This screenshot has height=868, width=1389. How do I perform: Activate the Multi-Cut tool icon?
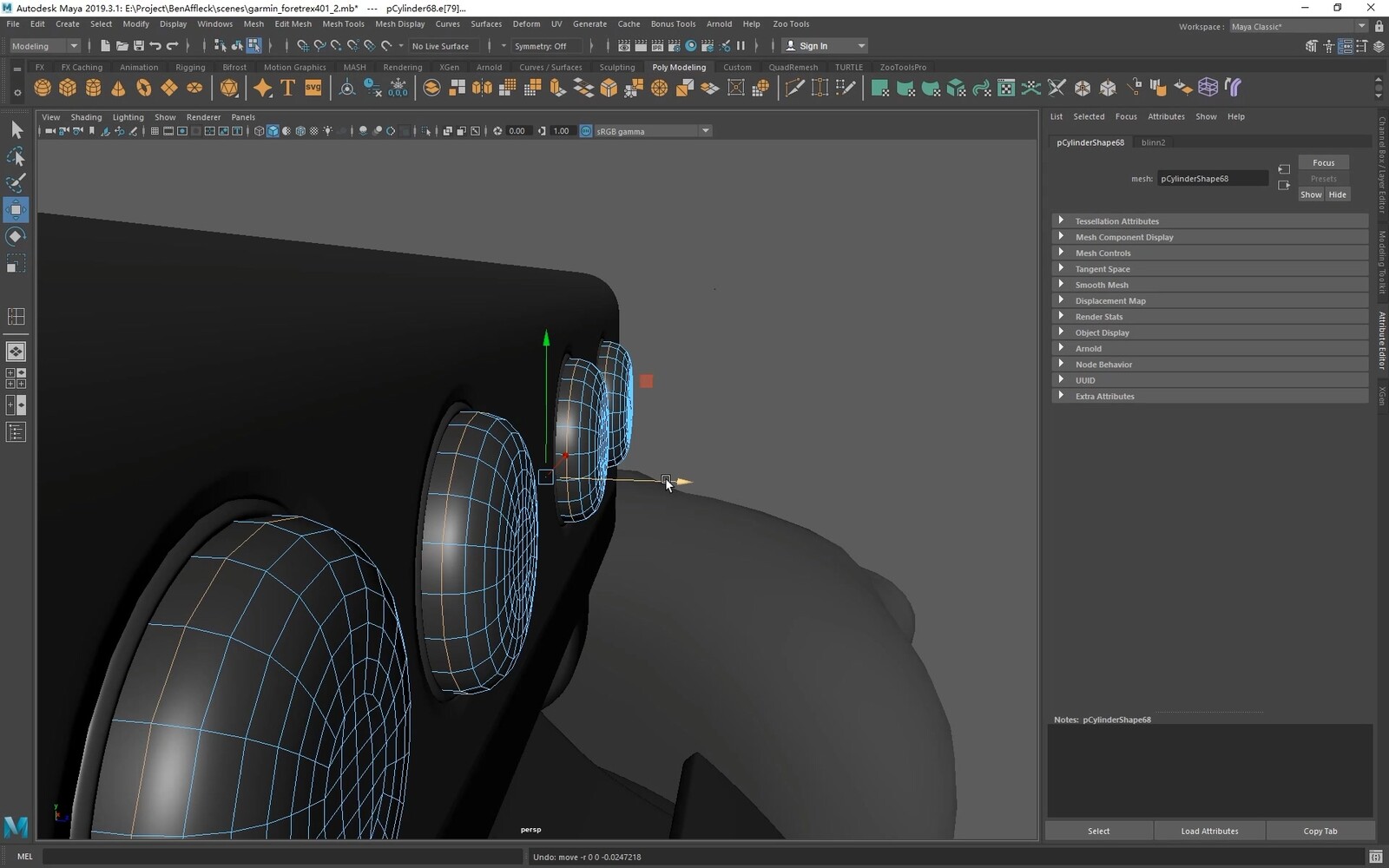(794, 87)
